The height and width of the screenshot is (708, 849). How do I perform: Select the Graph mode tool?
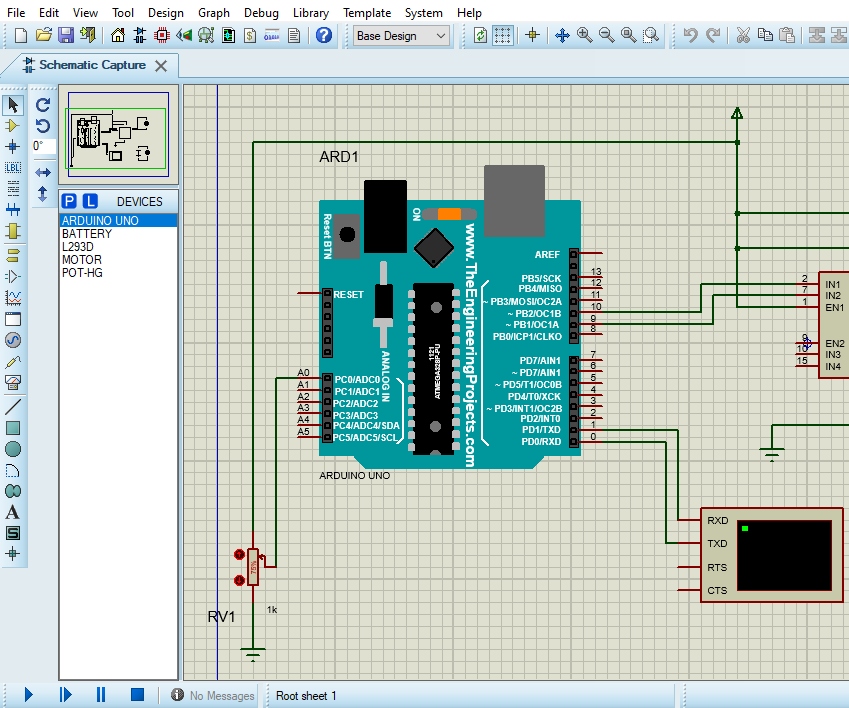point(12,297)
